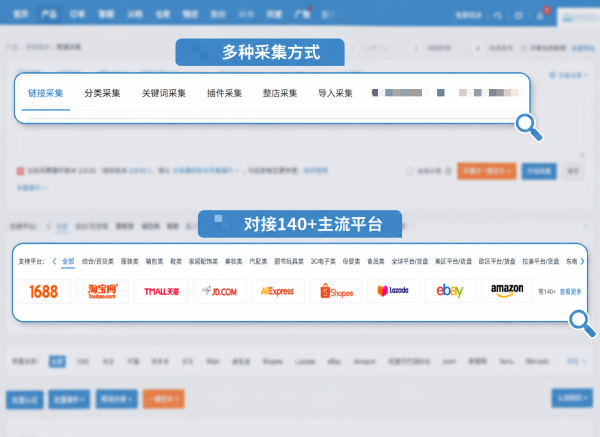Switch to 链接采集 tab
Viewport: 600px width, 437px height.
(46, 93)
